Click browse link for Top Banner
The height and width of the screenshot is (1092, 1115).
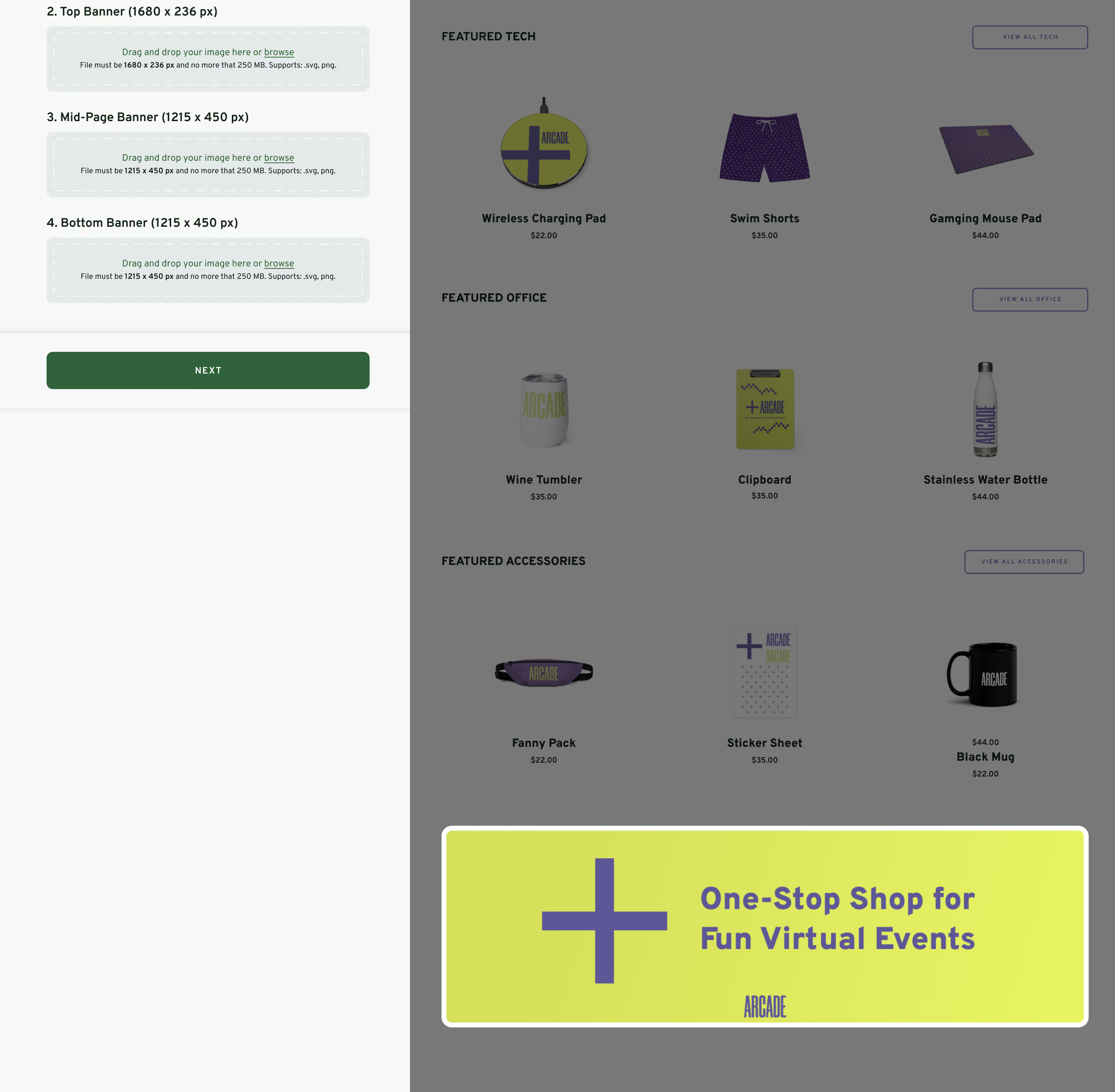click(279, 52)
